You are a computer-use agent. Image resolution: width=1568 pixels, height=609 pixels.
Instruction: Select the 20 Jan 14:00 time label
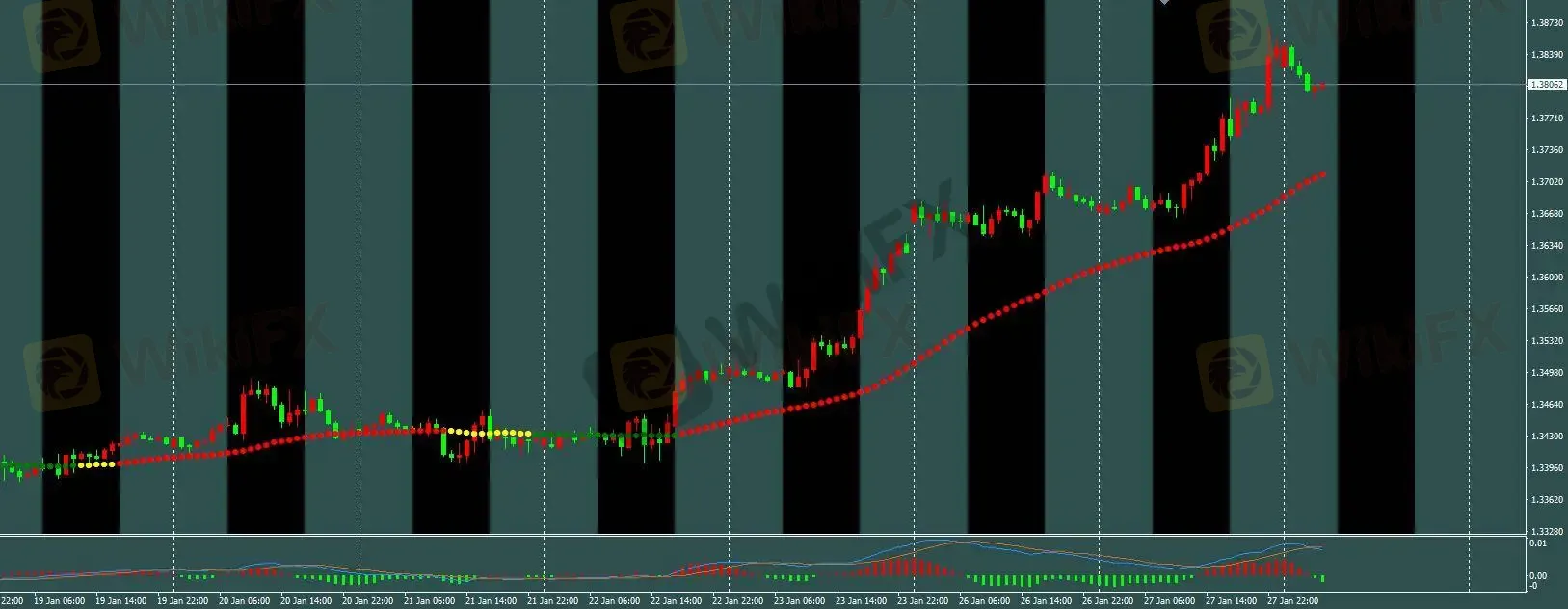pyautogui.click(x=306, y=601)
